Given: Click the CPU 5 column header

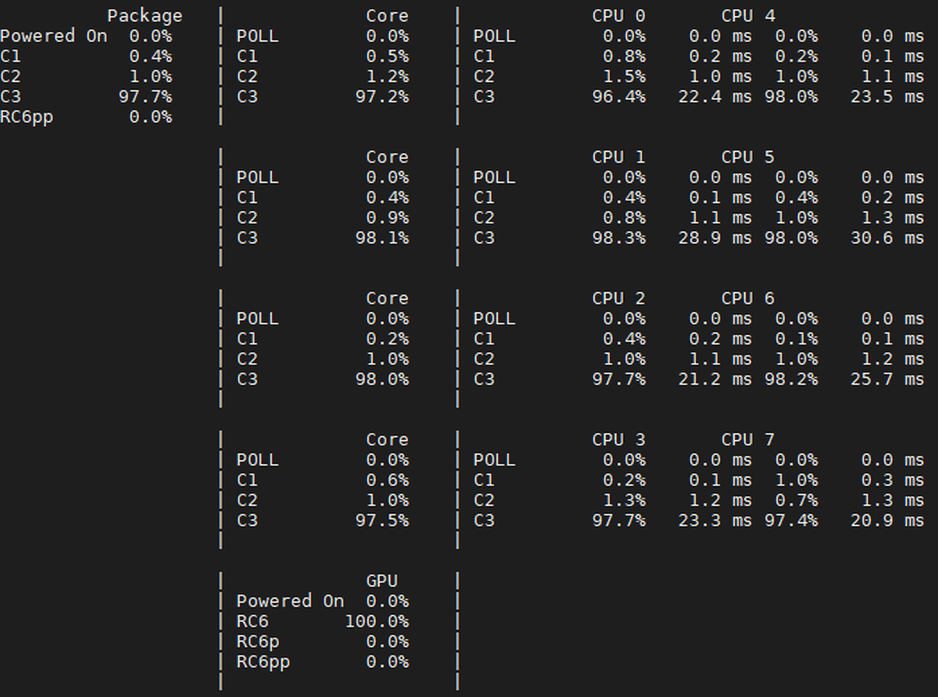Looking at the screenshot, I should (x=748, y=157).
